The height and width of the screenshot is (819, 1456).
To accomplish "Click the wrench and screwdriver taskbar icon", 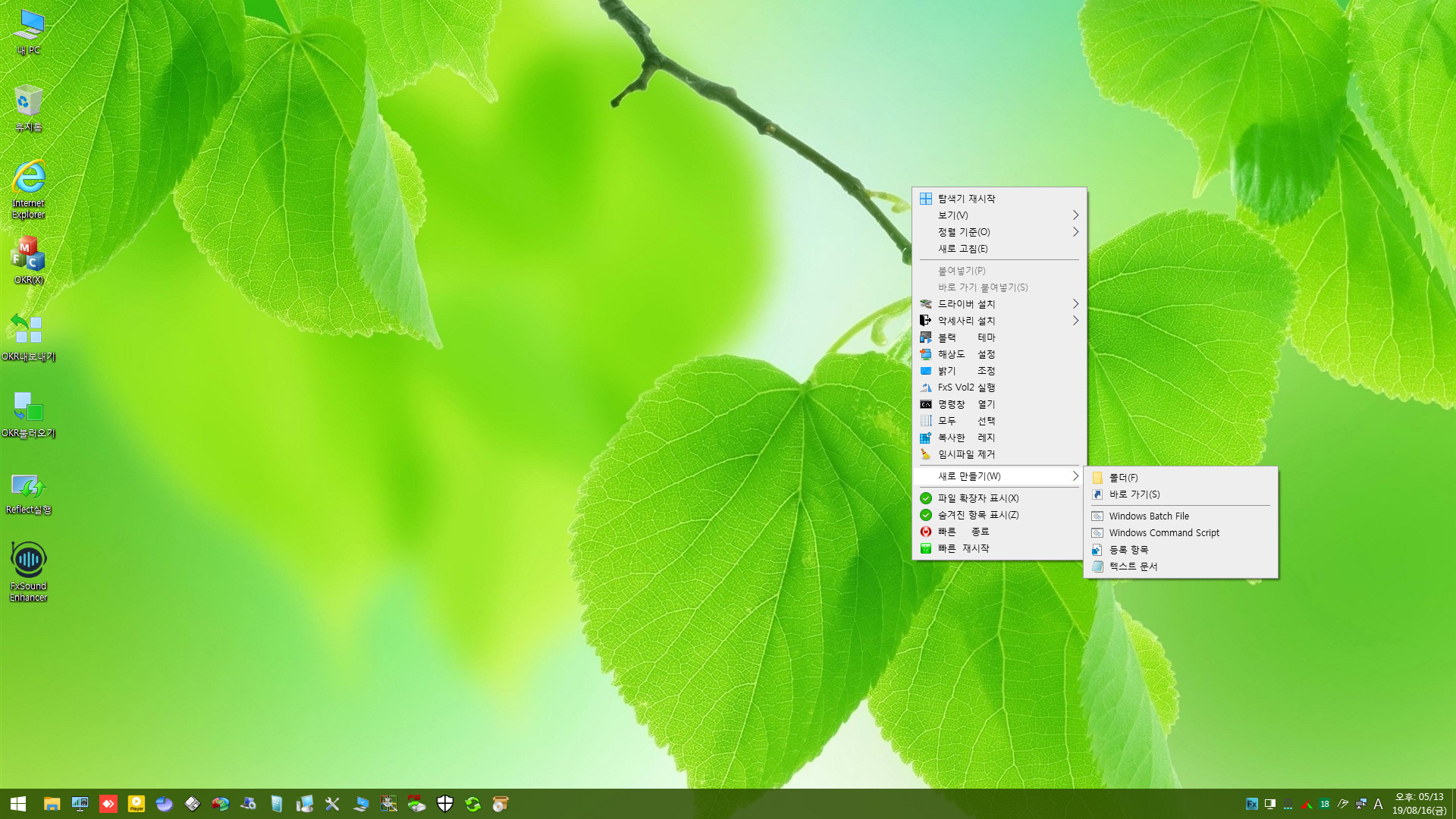I will click(x=332, y=804).
